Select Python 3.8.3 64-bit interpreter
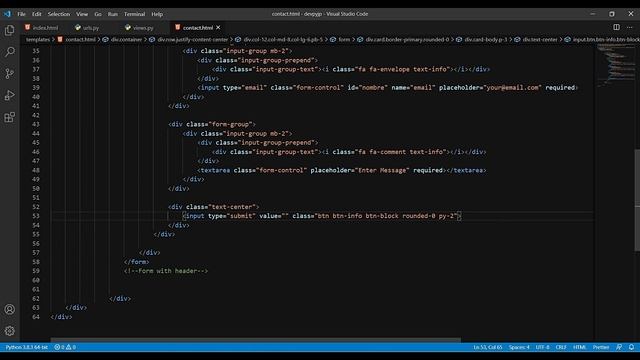Image resolution: width=640 pixels, height=360 pixels. coord(27,347)
